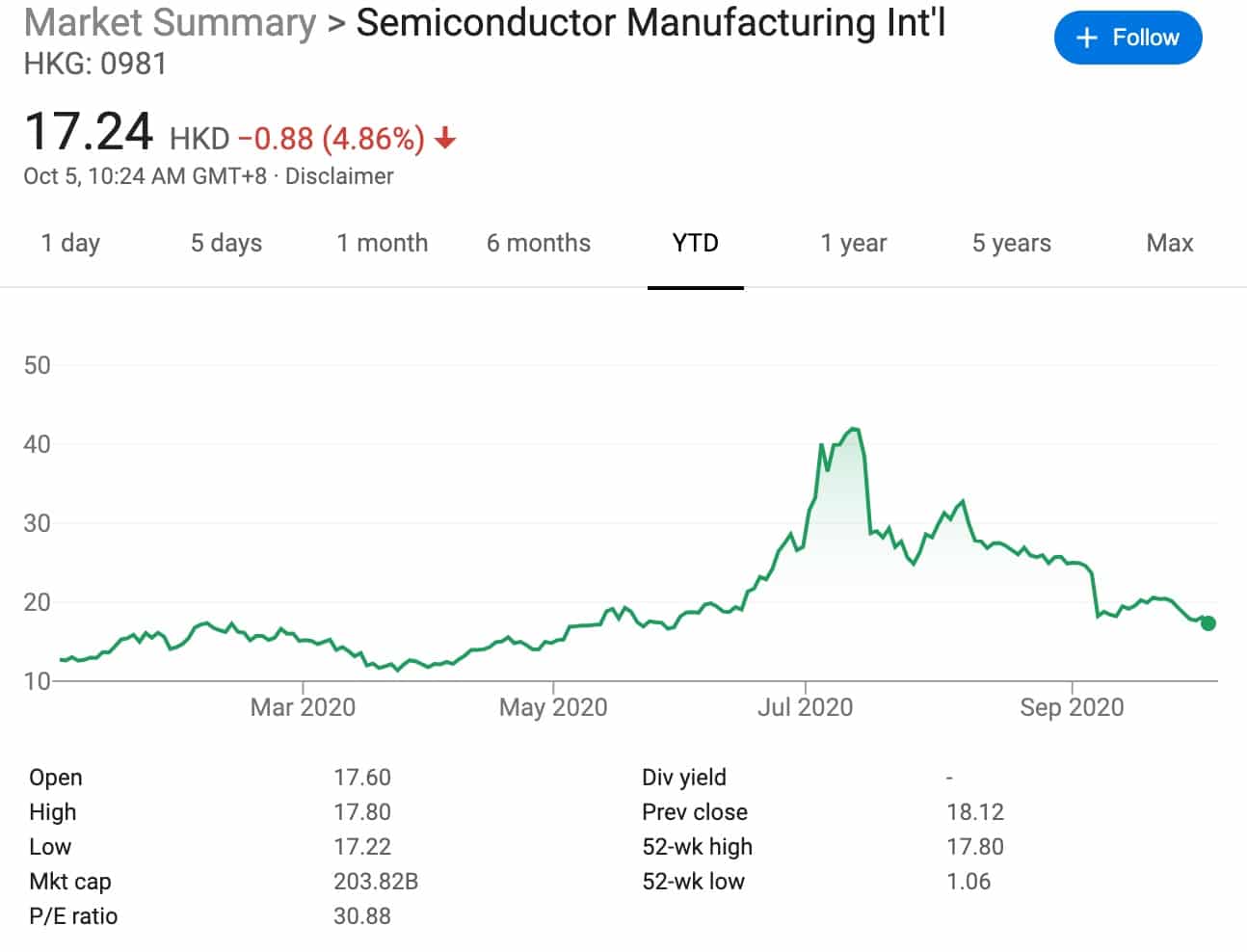Click the green current-price dot on chart
The height and width of the screenshot is (952, 1247).
point(1208,623)
